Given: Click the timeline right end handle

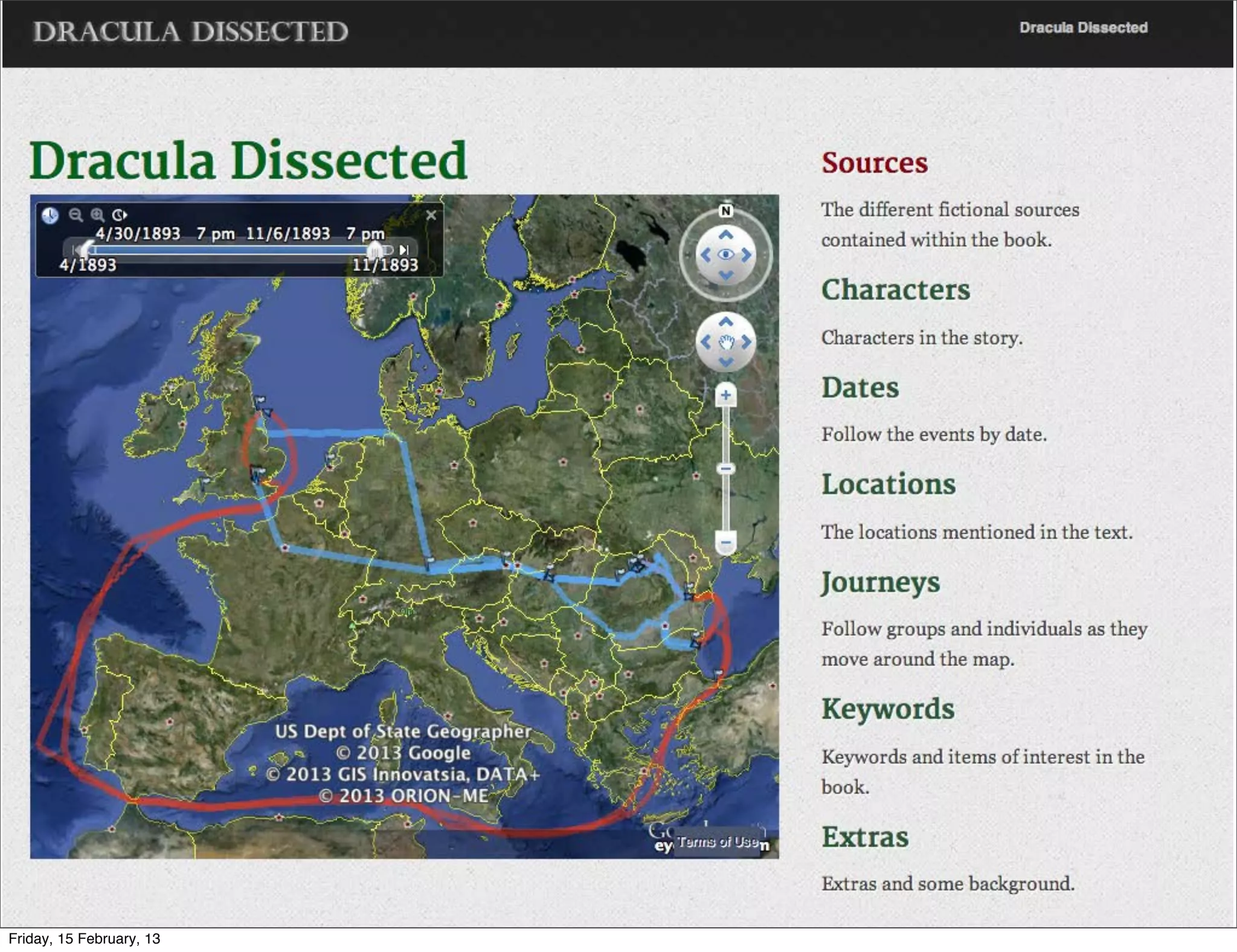Looking at the screenshot, I should point(376,249).
